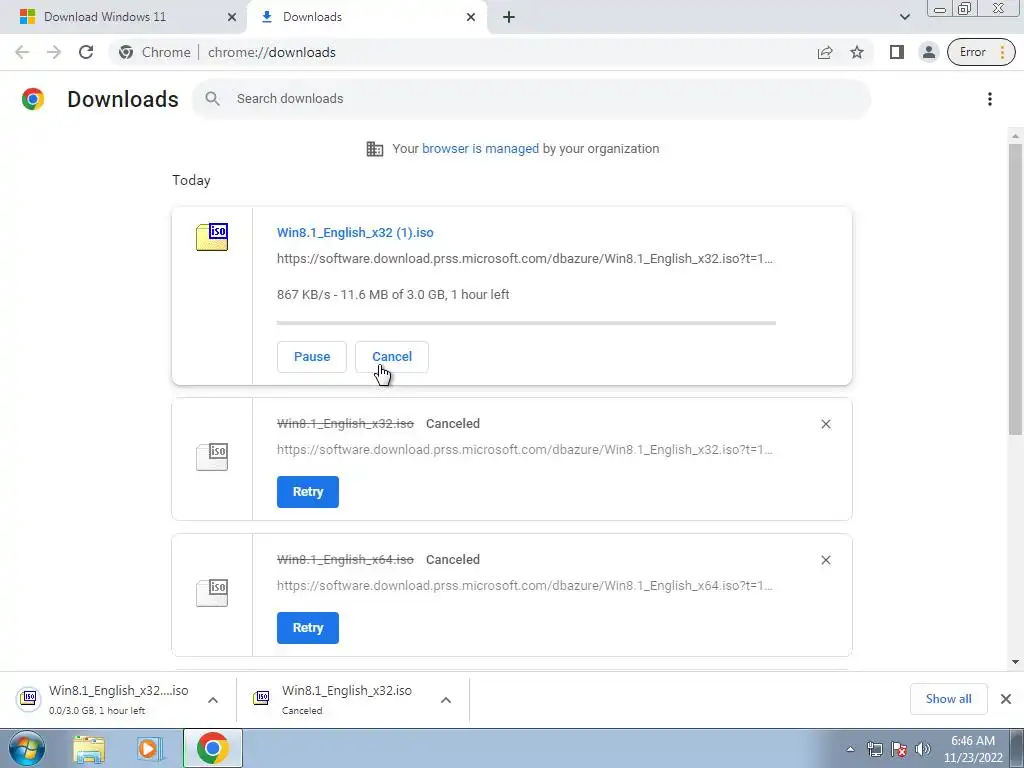
Task: Expand options for canceled shelf download
Action: [446, 700]
